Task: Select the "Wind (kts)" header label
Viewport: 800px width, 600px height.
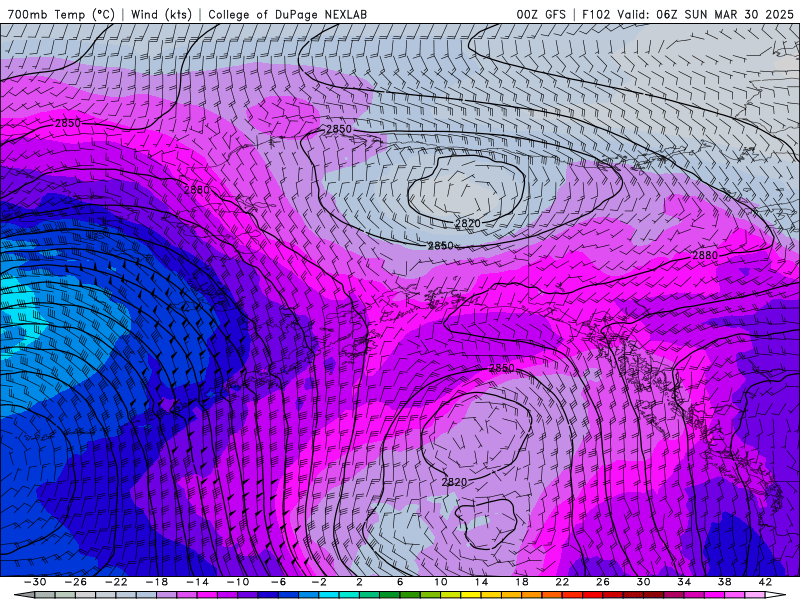Action: click(161, 14)
